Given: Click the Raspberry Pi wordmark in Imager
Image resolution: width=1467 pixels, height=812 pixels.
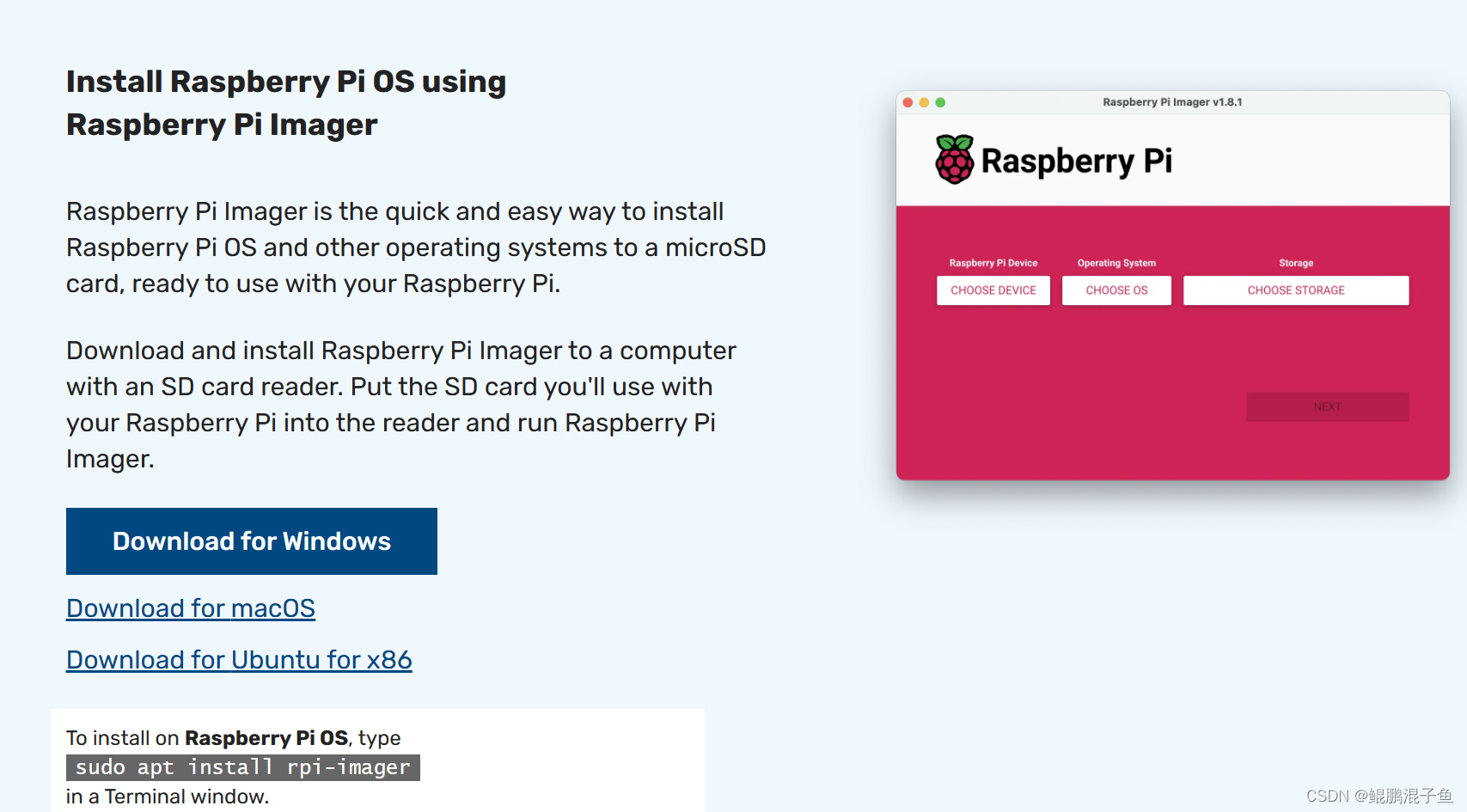Looking at the screenshot, I should (1077, 161).
